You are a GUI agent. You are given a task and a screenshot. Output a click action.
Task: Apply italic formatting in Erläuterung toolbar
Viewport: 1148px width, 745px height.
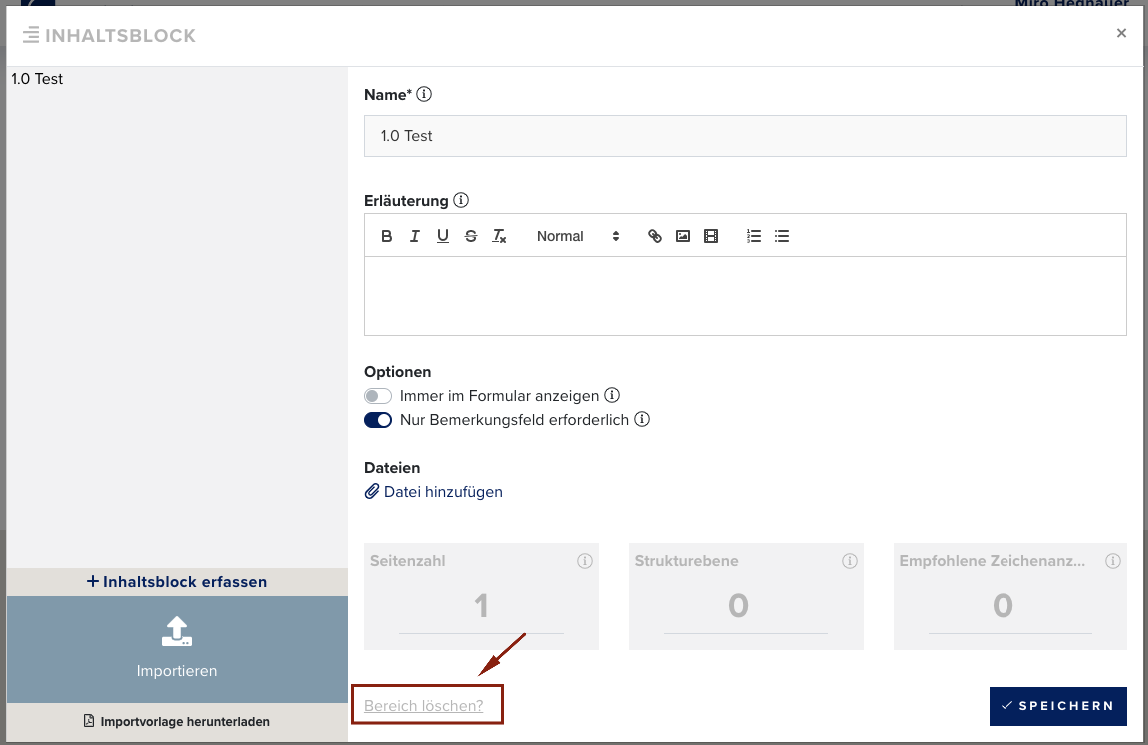point(414,236)
